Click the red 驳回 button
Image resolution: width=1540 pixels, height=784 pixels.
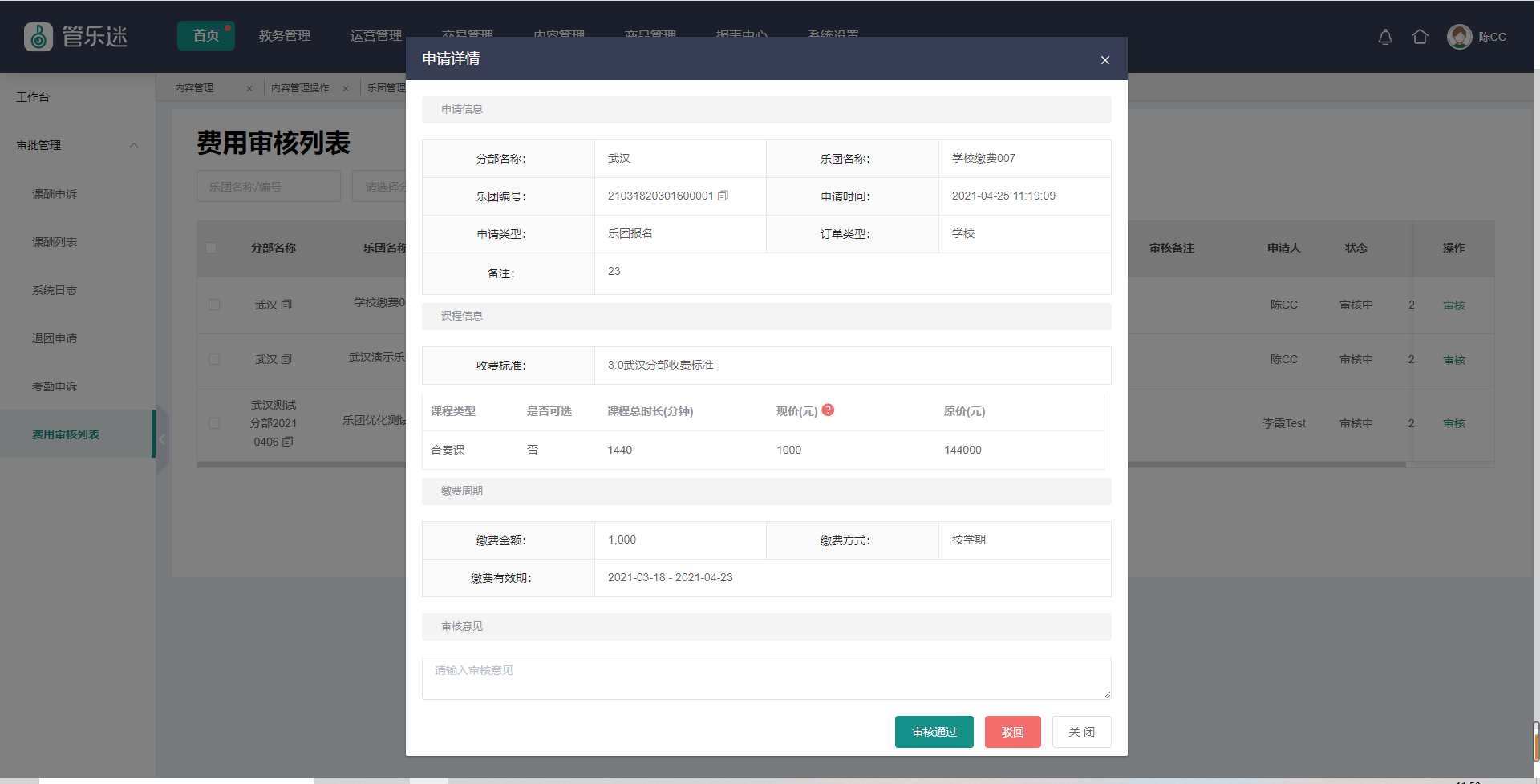click(1012, 732)
